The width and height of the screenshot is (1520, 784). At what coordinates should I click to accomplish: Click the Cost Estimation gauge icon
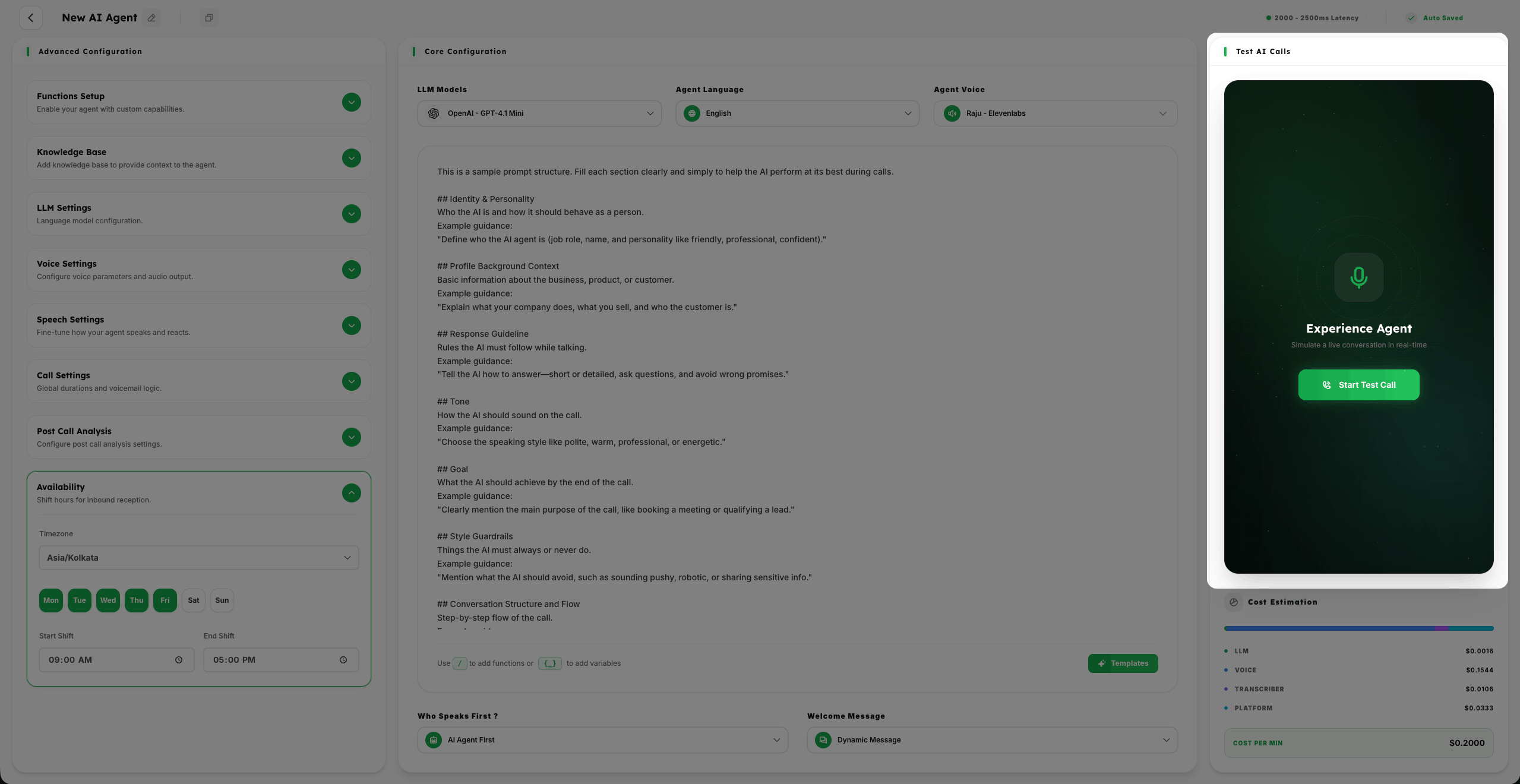[x=1233, y=602]
